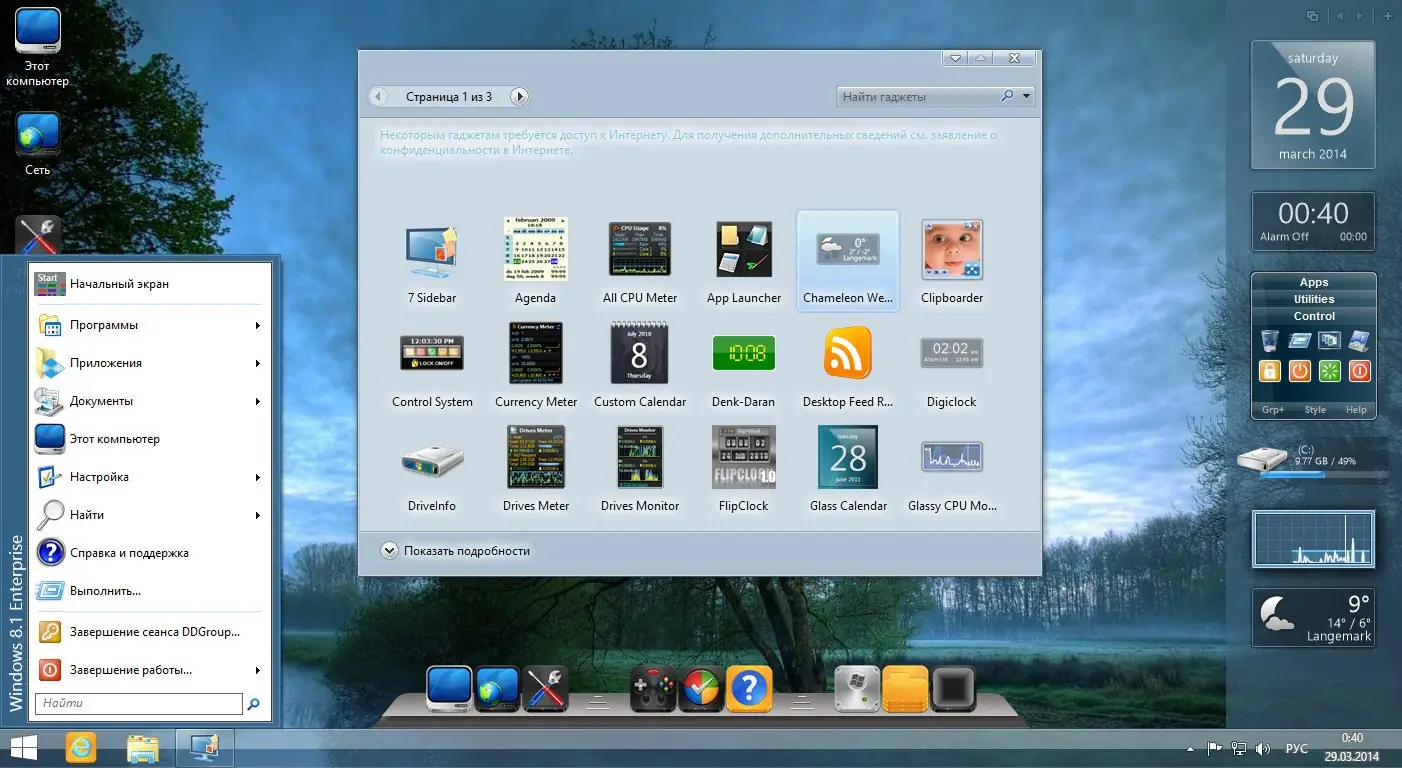Click the Recycle Bin icon in launcher gadget
This screenshot has width=1402, height=768.
(x=1270, y=341)
